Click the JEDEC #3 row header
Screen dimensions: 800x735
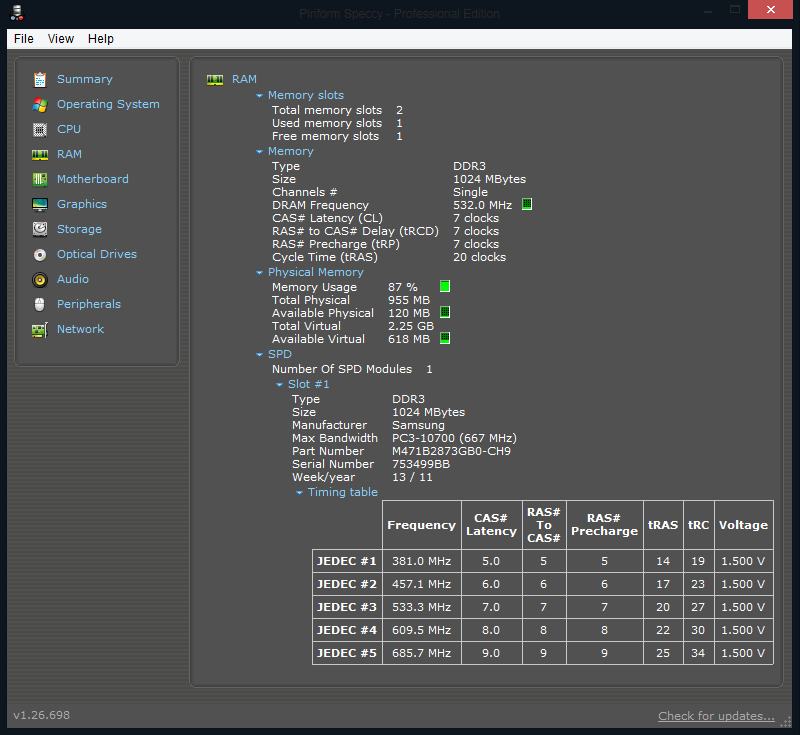pyautogui.click(x=347, y=607)
